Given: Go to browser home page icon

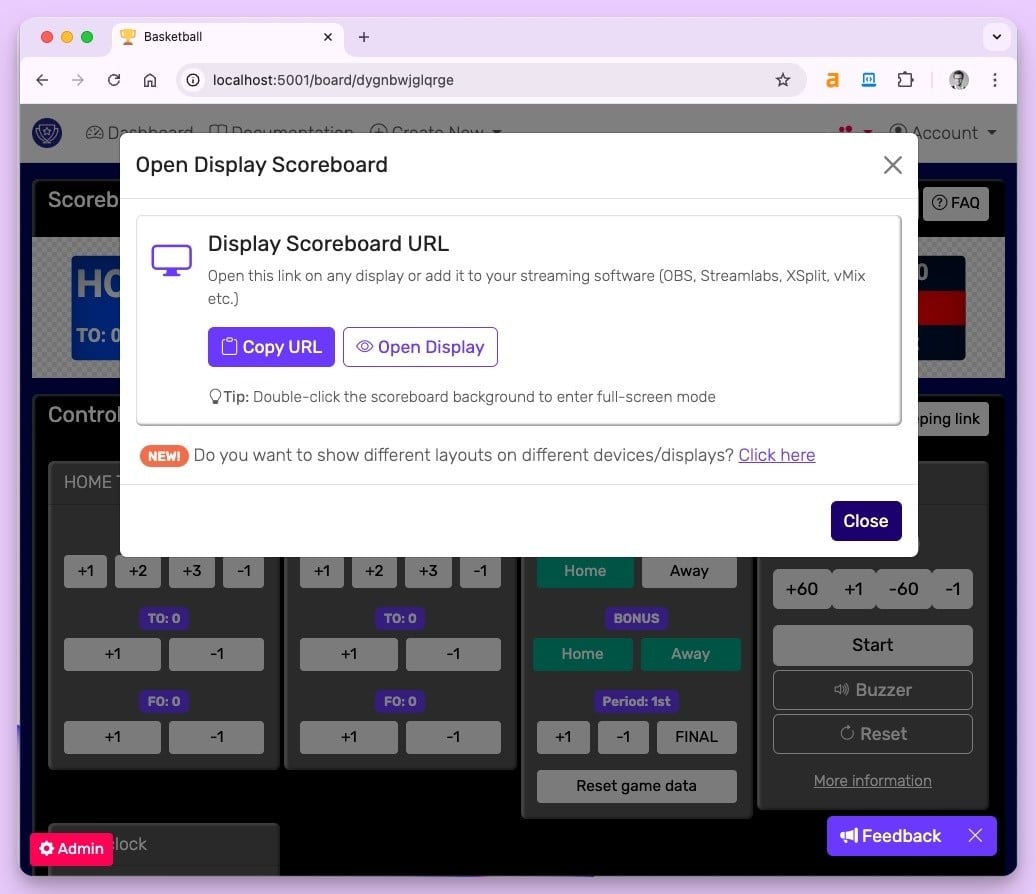Looking at the screenshot, I should [x=150, y=80].
